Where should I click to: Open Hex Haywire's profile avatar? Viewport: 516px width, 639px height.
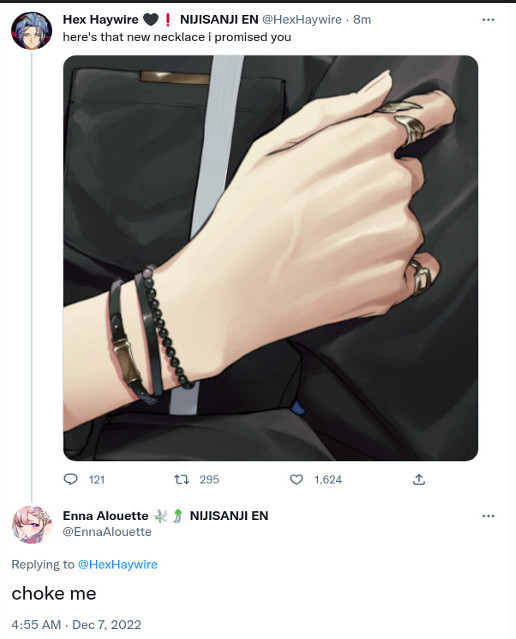[x=31, y=31]
